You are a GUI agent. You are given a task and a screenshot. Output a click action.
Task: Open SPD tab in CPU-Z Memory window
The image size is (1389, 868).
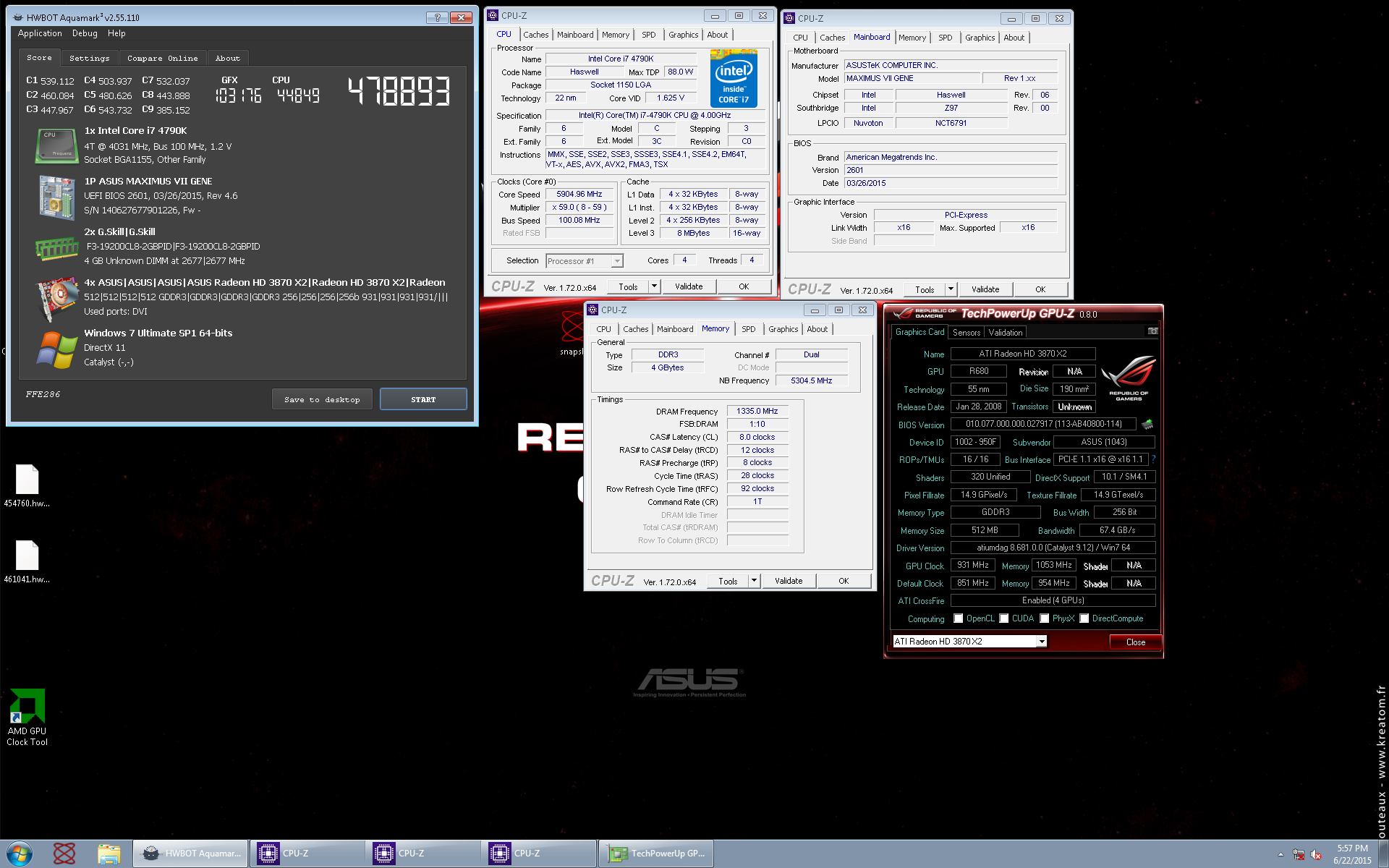pos(749,329)
